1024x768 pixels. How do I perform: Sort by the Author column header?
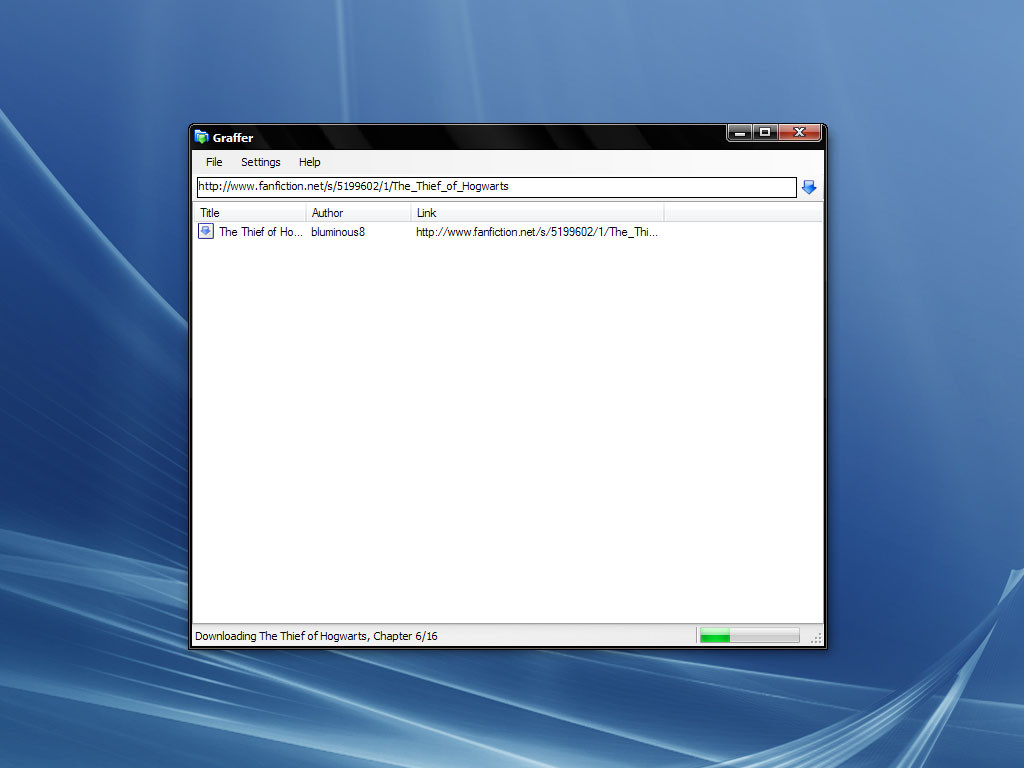pyautogui.click(x=358, y=213)
